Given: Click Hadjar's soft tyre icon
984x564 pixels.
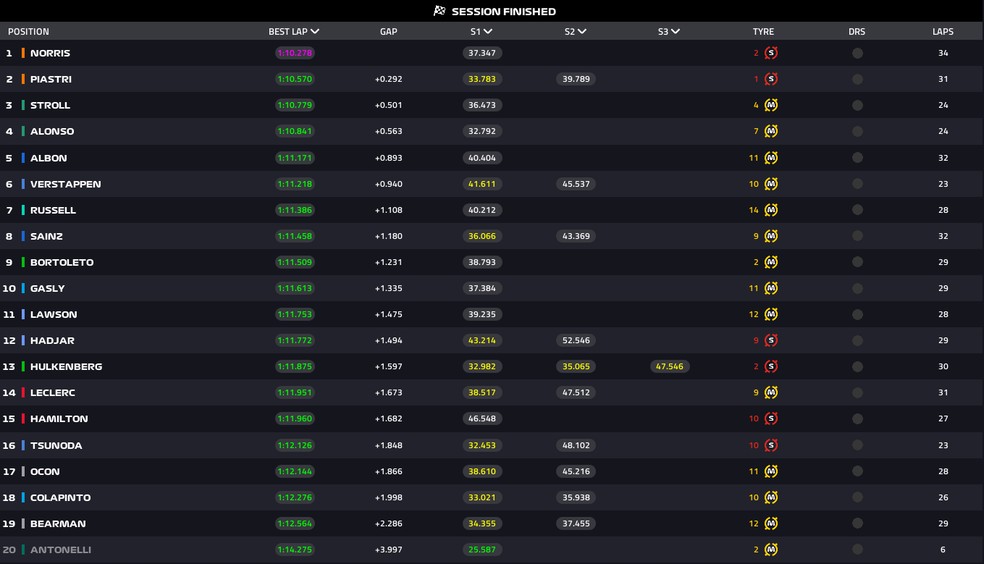Looking at the screenshot, I should click(771, 340).
